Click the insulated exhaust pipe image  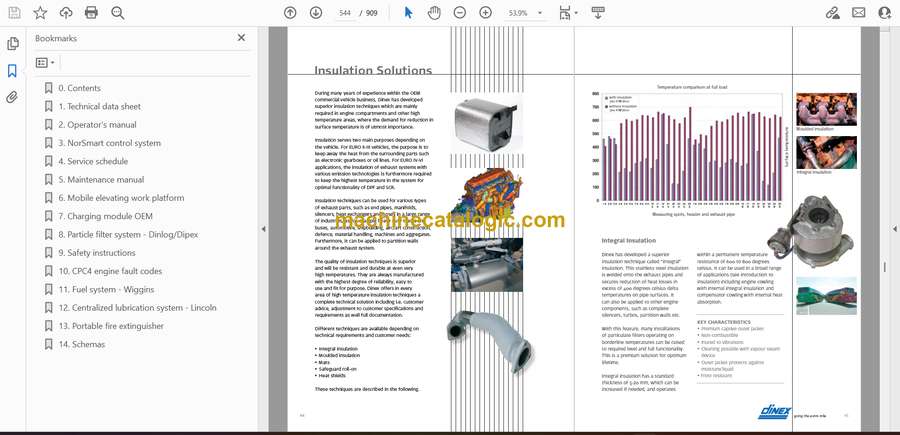(x=488, y=340)
